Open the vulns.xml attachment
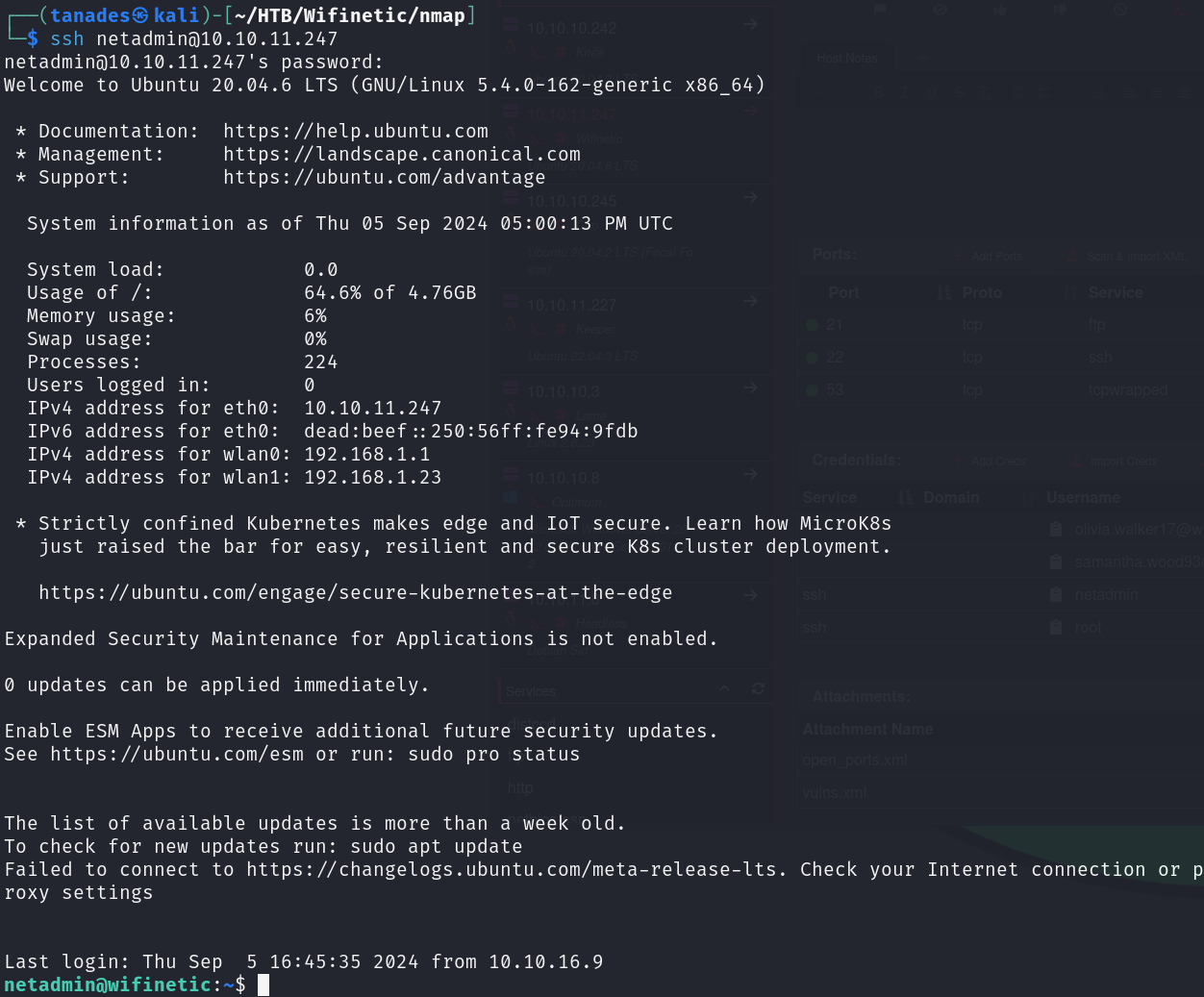 (x=835, y=793)
